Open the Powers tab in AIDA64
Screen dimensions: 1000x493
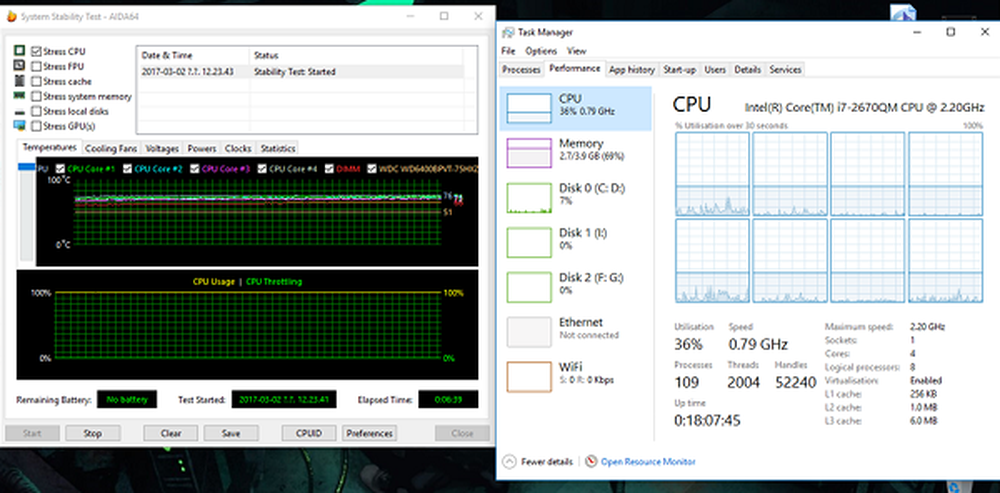(x=202, y=148)
